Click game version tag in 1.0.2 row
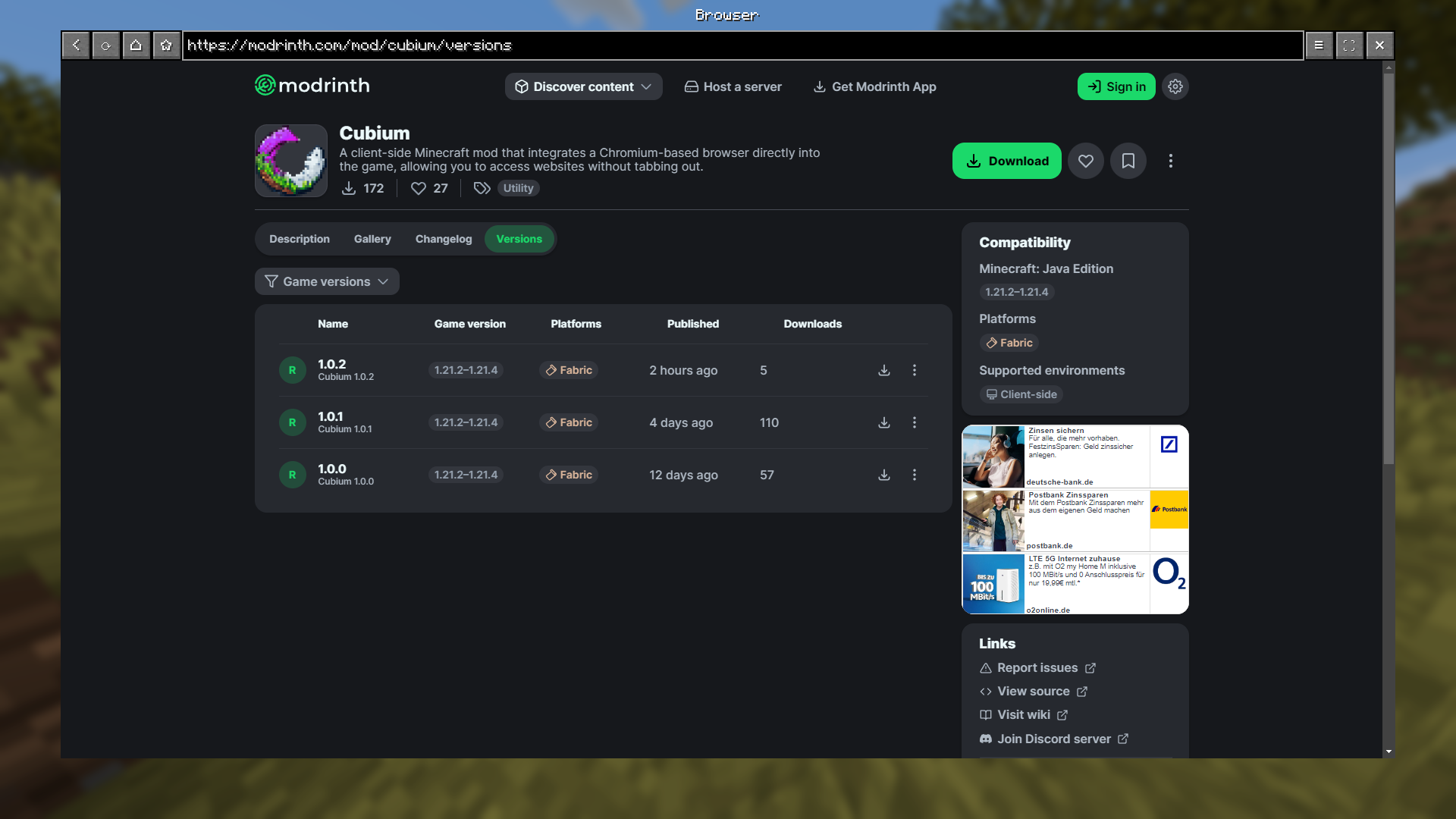 point(466,370)
